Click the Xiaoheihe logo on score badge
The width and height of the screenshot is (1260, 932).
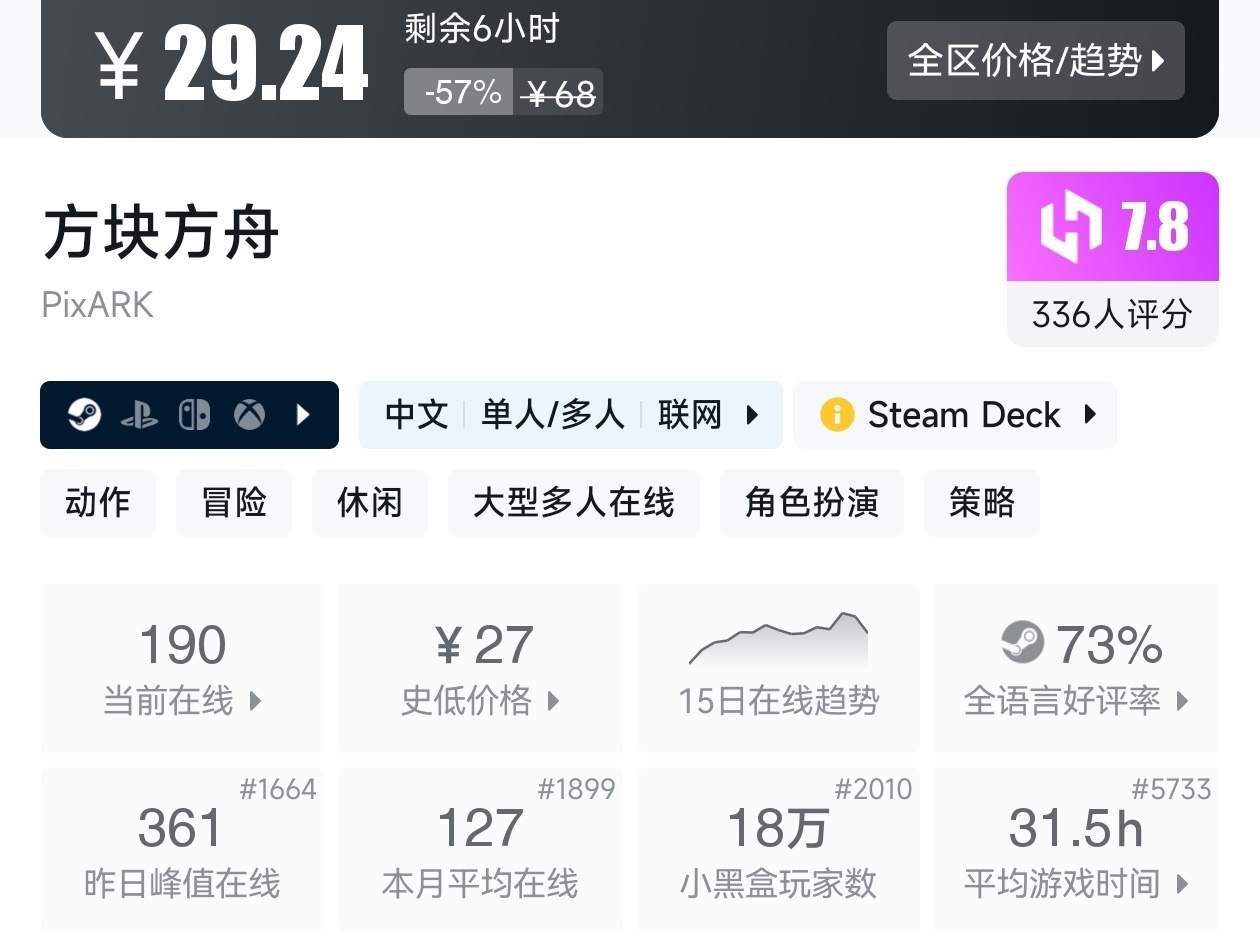[1070, 227]
